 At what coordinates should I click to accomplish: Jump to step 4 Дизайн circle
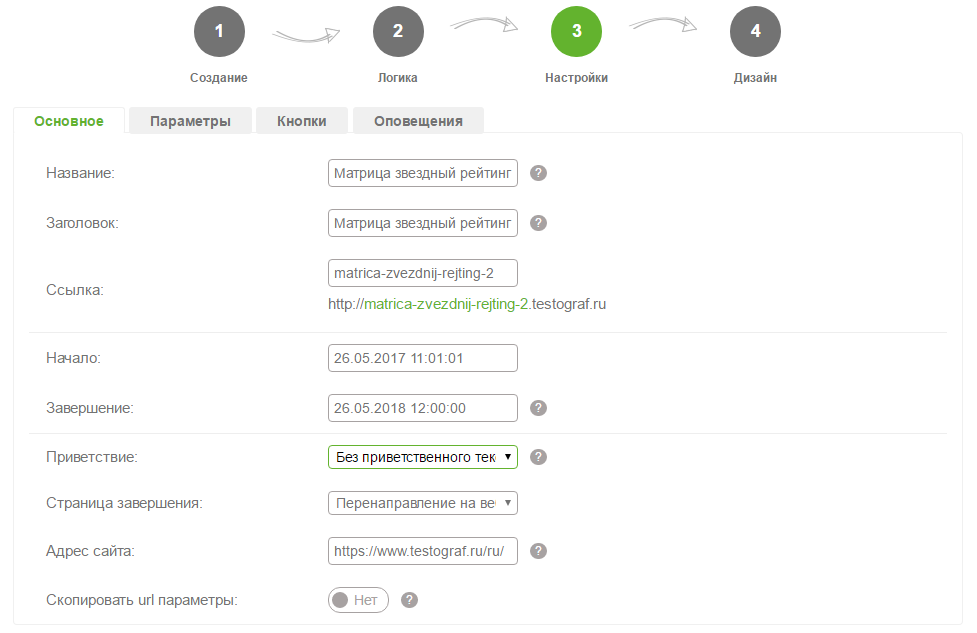click(x=755, y=31)
